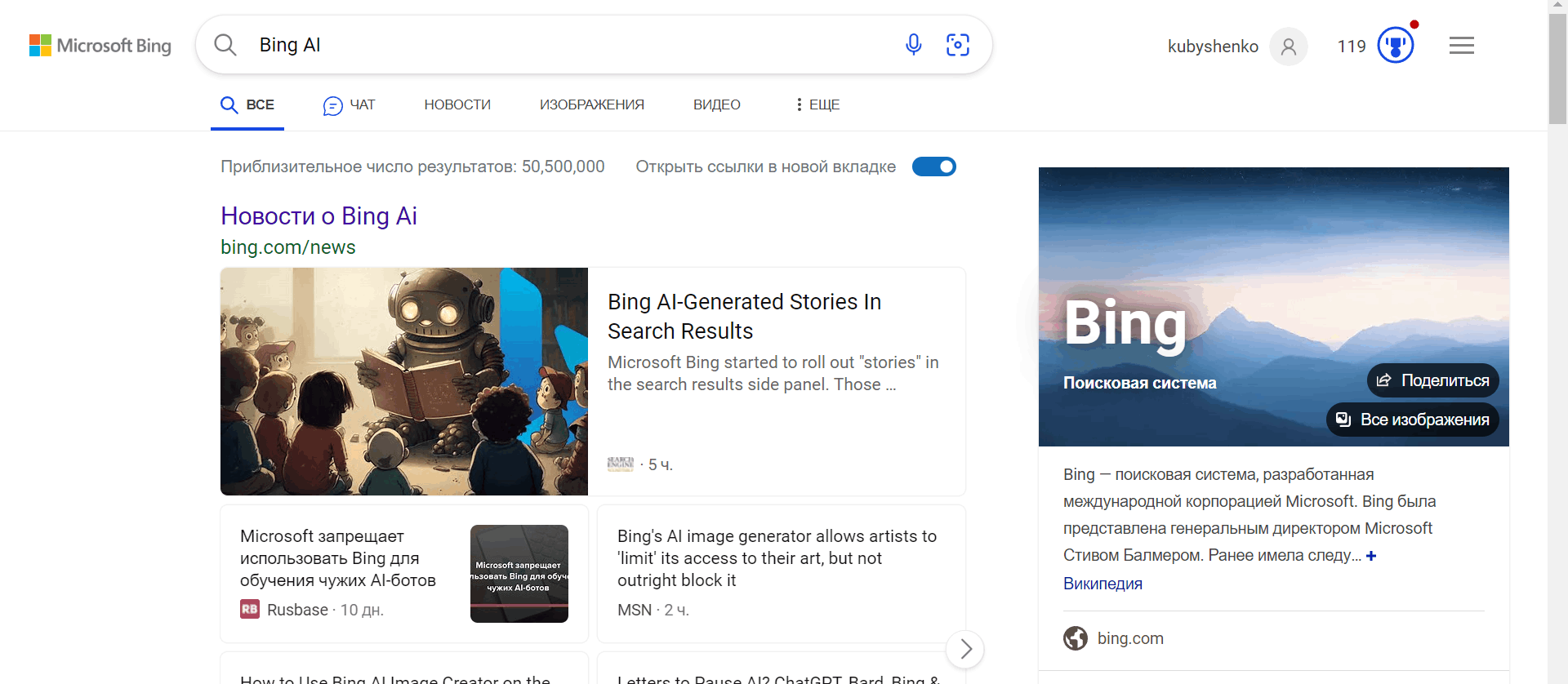This screenshot has height=684, width=1568.
Task: Click the globe icon next to bing.com
Action: tap(1076, 638)
